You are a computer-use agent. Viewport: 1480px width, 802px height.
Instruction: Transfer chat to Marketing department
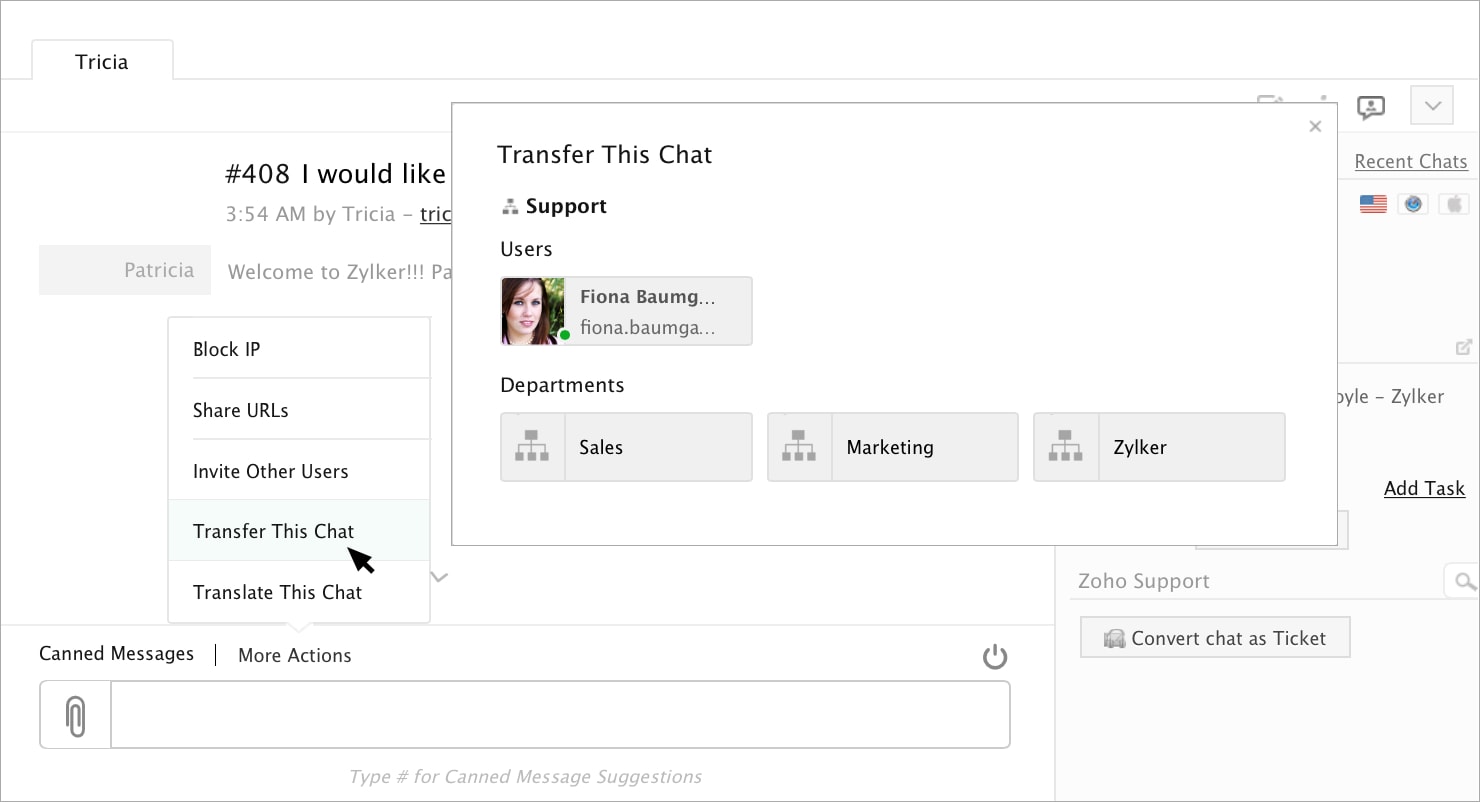pyautogui.click(x=892, y=447)
